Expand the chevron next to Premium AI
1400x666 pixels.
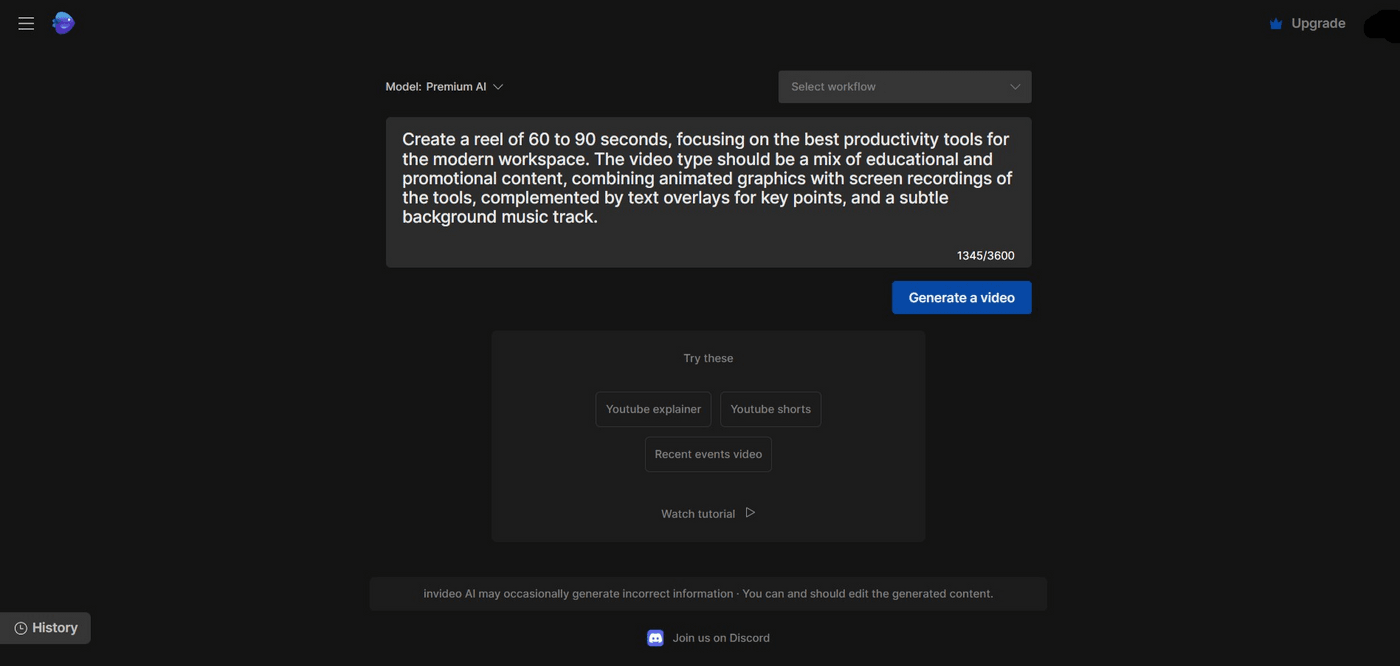click(496, 87)
